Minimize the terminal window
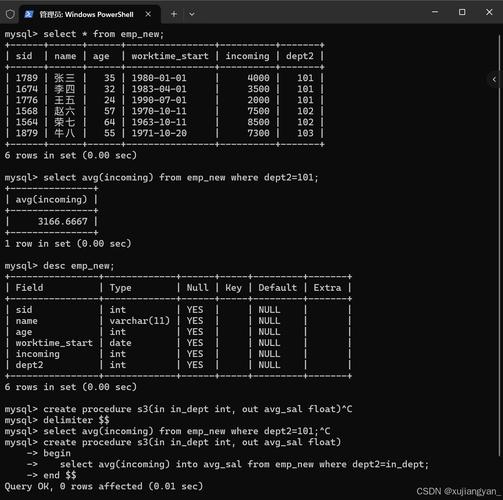Screen dimensions: 503x500 tap(435, 12)
